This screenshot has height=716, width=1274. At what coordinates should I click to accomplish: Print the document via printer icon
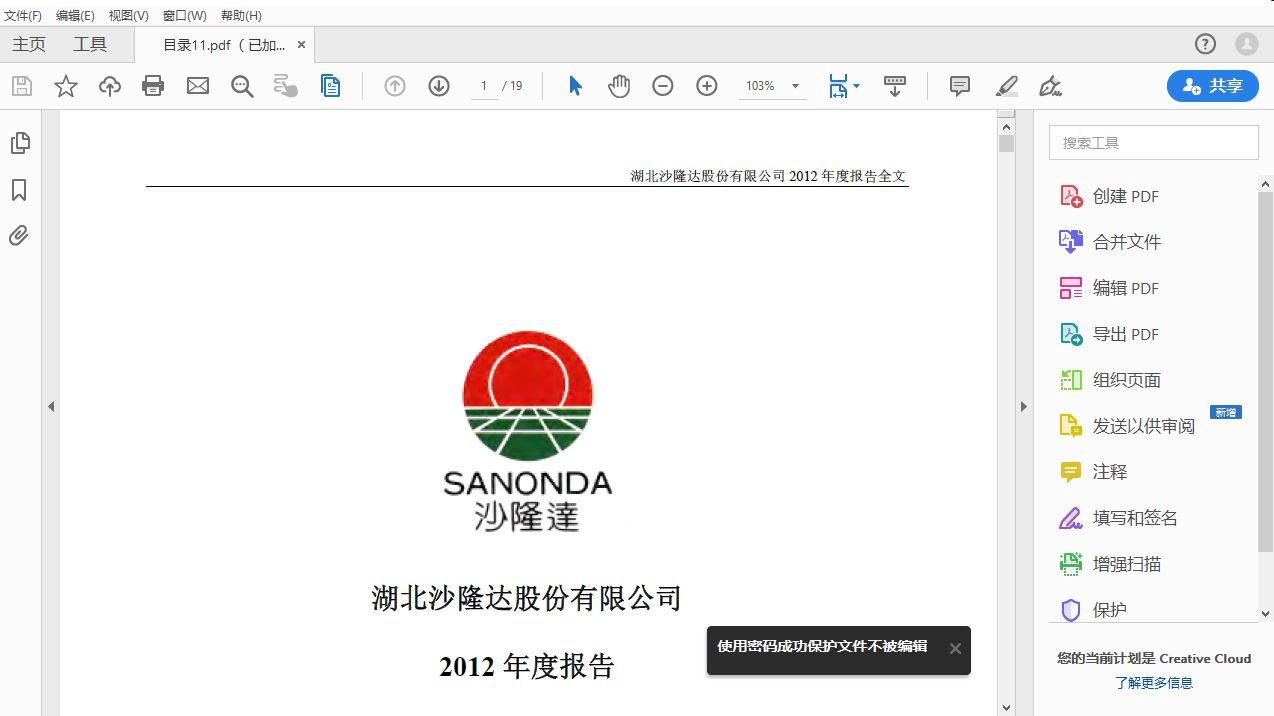click(x=153, y=86)
